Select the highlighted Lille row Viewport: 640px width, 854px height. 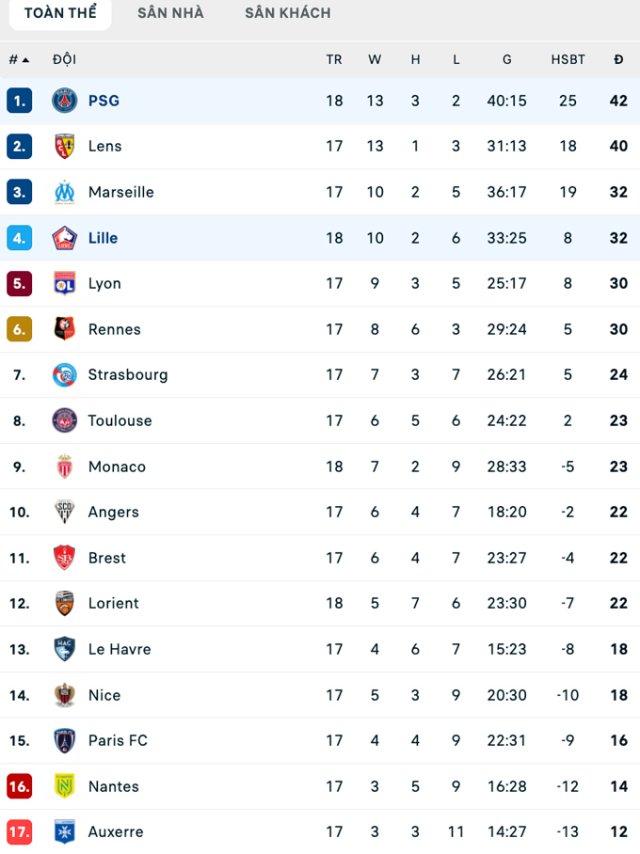(320, 238)
